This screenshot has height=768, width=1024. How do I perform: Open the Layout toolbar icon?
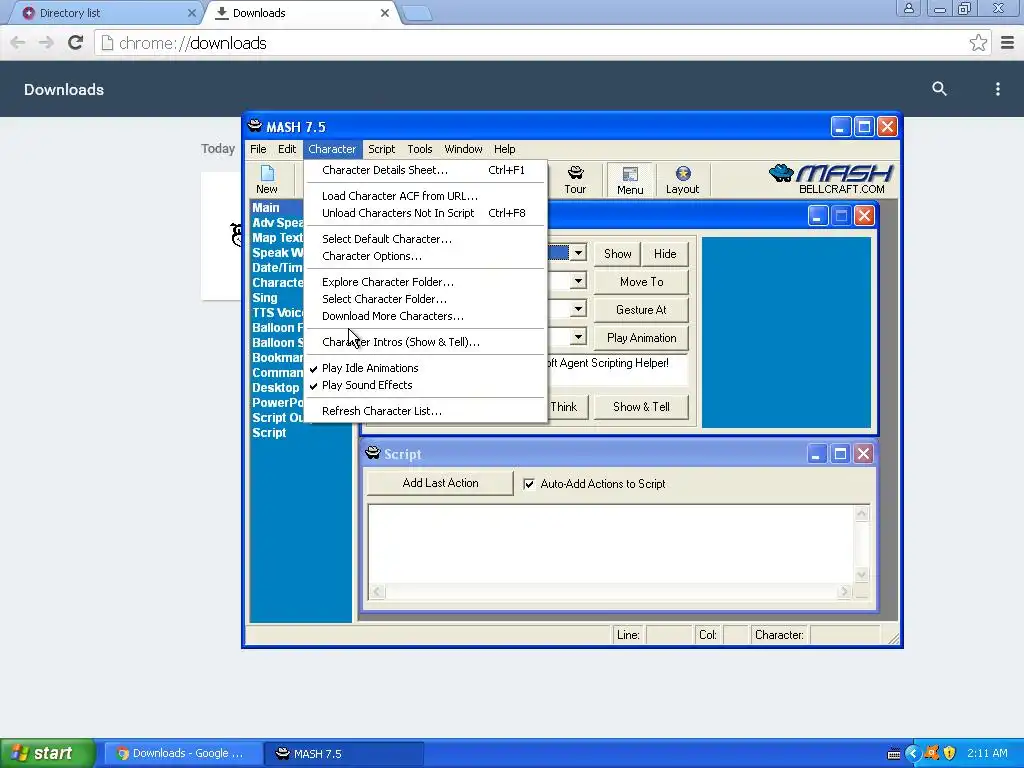(682, 180)
